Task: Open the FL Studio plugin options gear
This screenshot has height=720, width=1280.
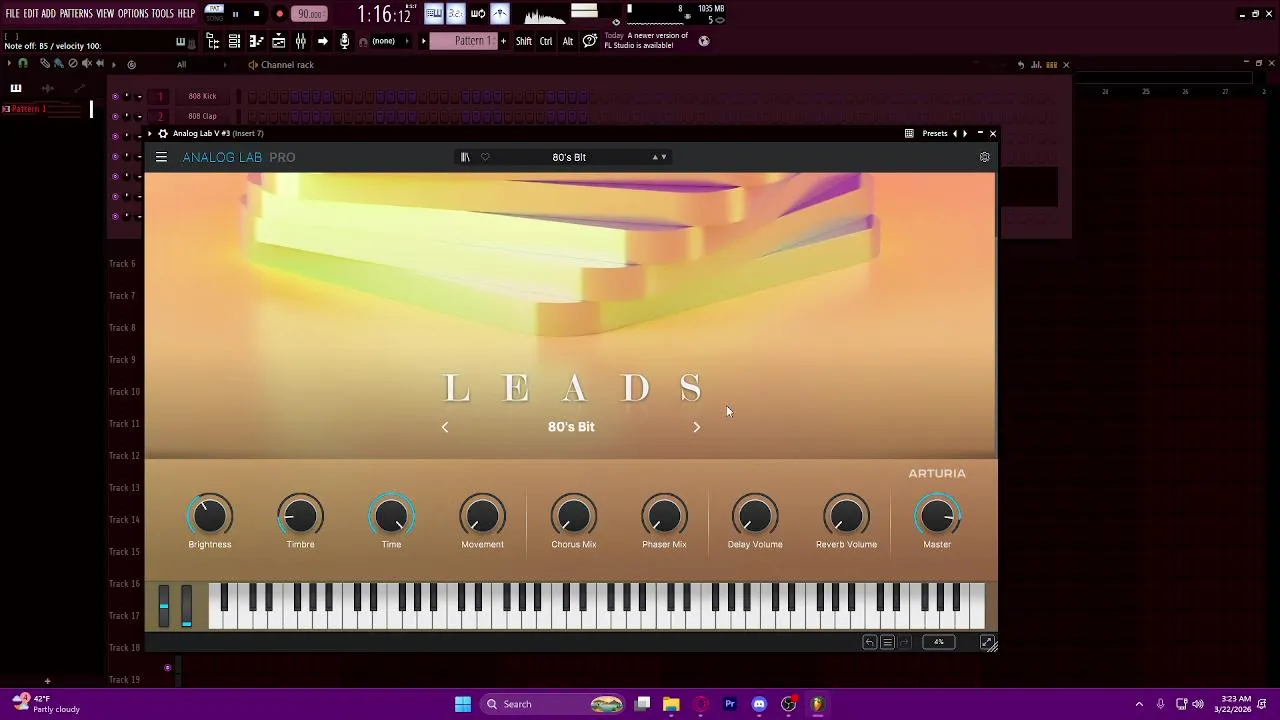Action: (162, 133)
